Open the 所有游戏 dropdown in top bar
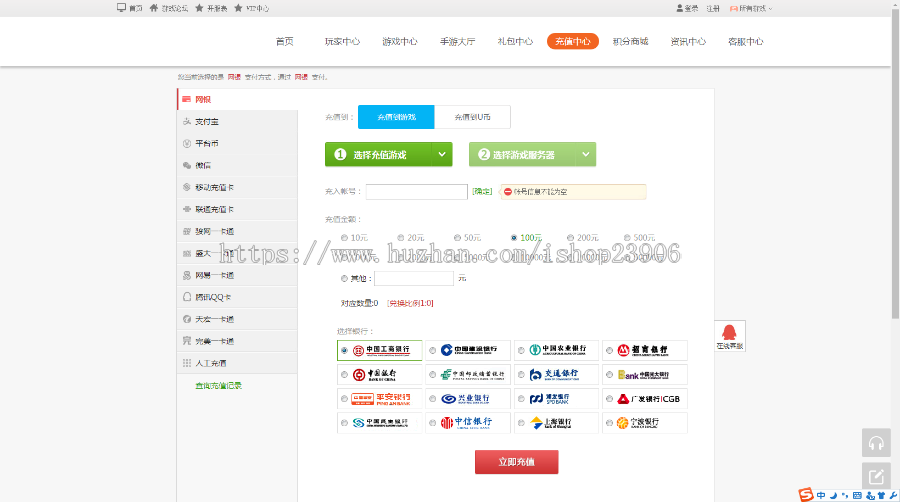The image size is (900, 502). coord(751,9)
